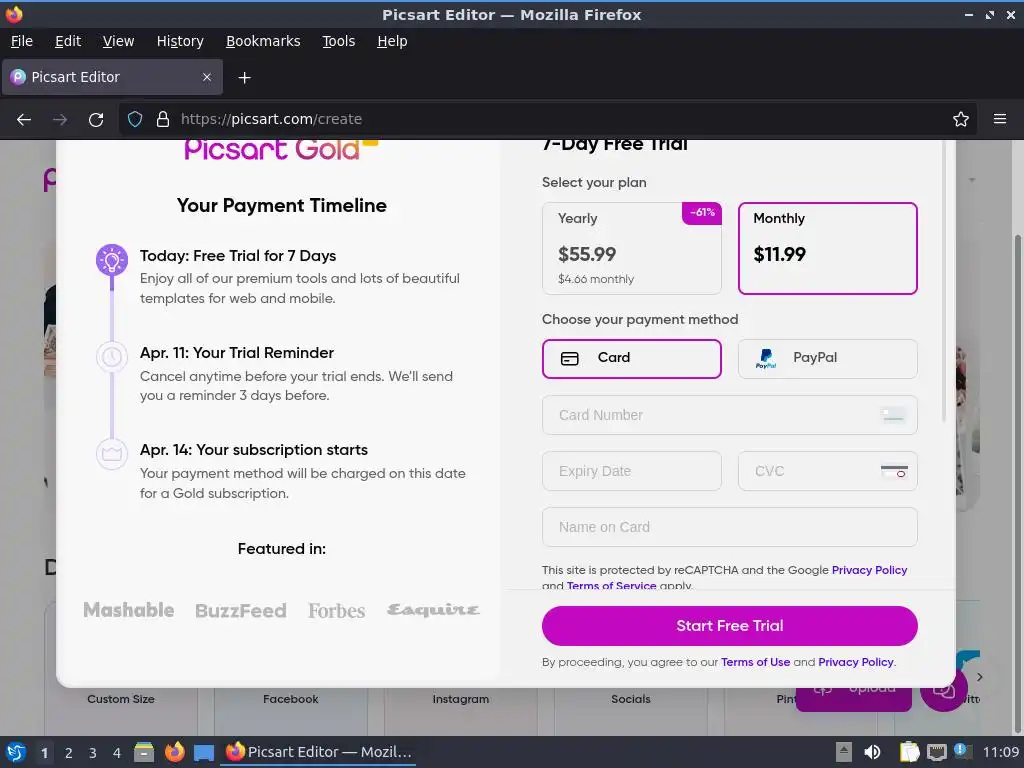Click the Picsart Gold logo

tap(281, 150)
